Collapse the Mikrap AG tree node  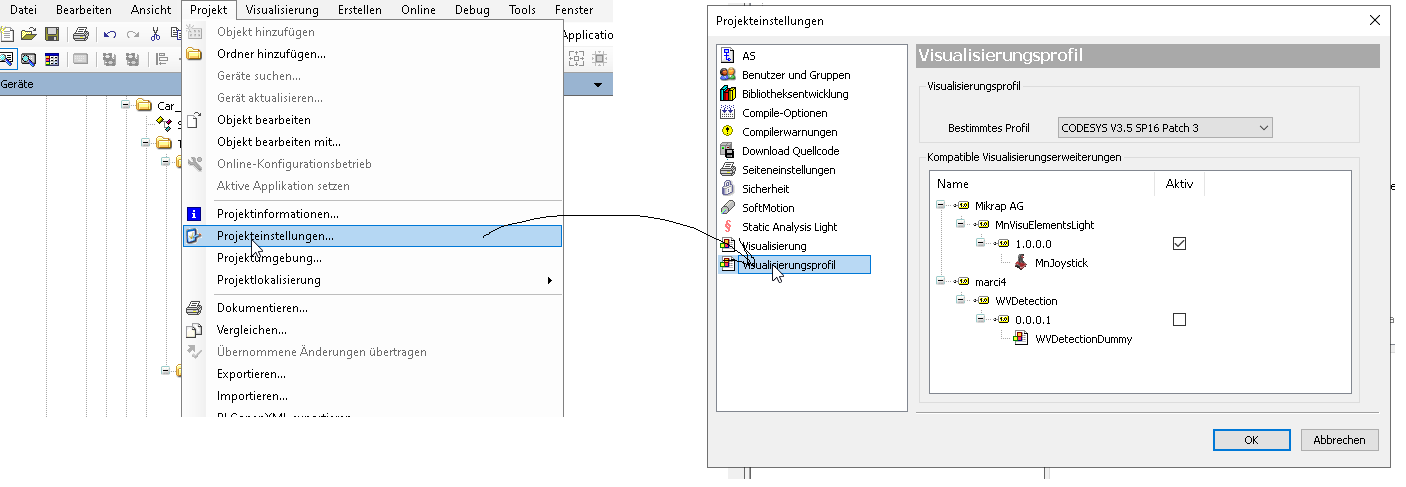click(940, 206)
